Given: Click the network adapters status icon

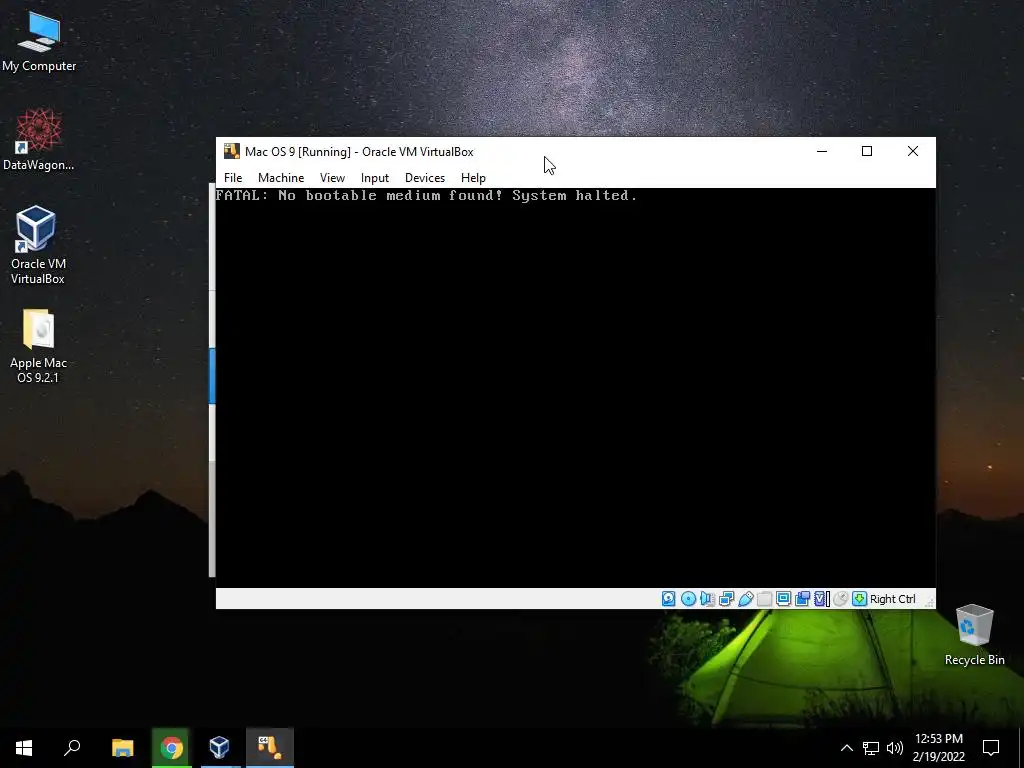Looking at the screenshot, I should pyautogui.click(x=726, y=599).
